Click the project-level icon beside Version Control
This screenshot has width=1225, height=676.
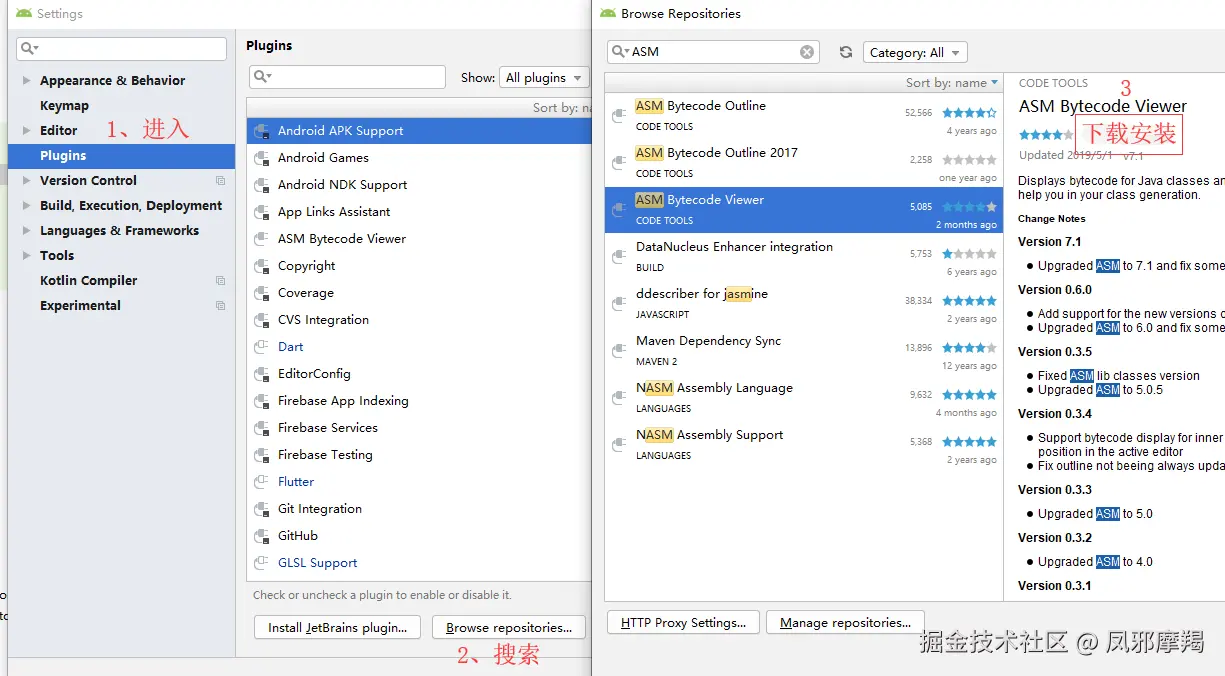point(220,181)
